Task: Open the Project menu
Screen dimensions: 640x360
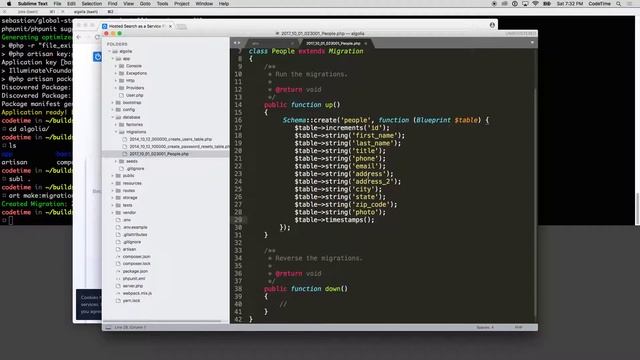Action: [182, 4]
